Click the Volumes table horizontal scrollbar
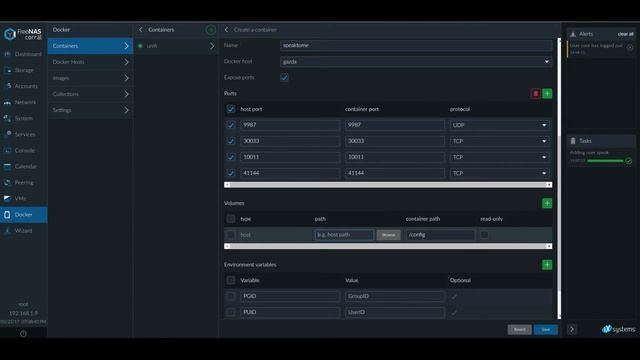 pyautogui.click(x=388, y=246)
